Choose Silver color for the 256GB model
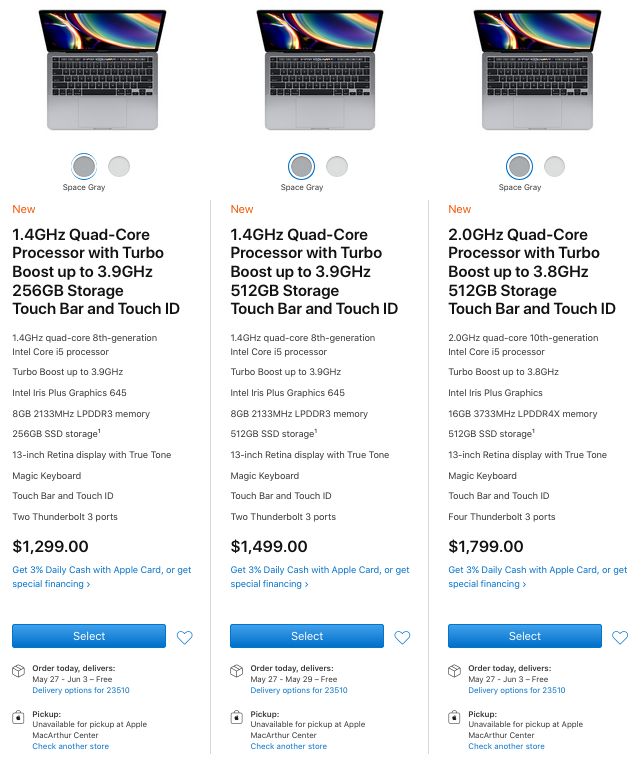This screenshot has height=759, width=635. pos(119,166)
